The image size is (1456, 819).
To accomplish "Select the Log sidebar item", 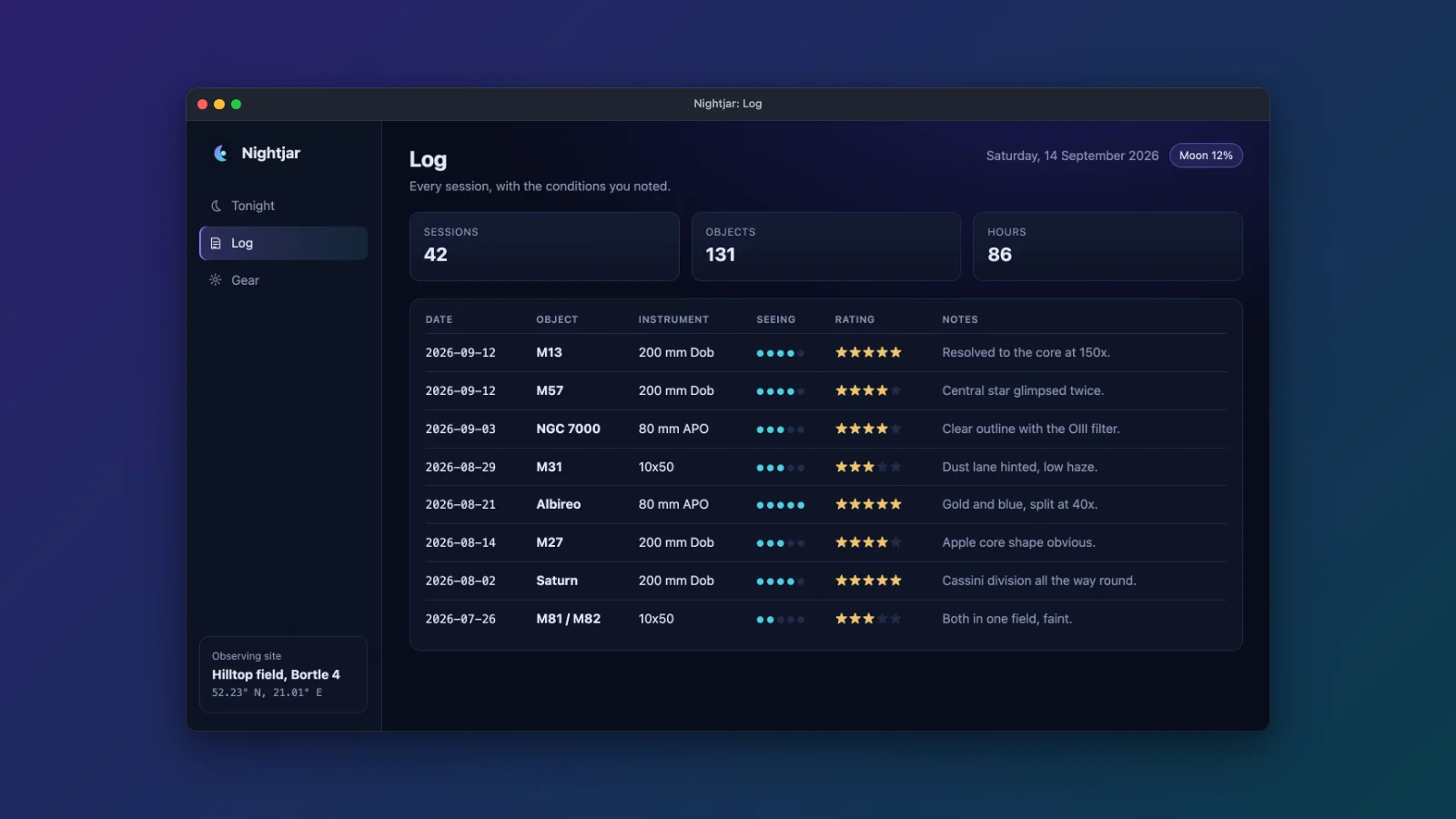I will point(283,243).
